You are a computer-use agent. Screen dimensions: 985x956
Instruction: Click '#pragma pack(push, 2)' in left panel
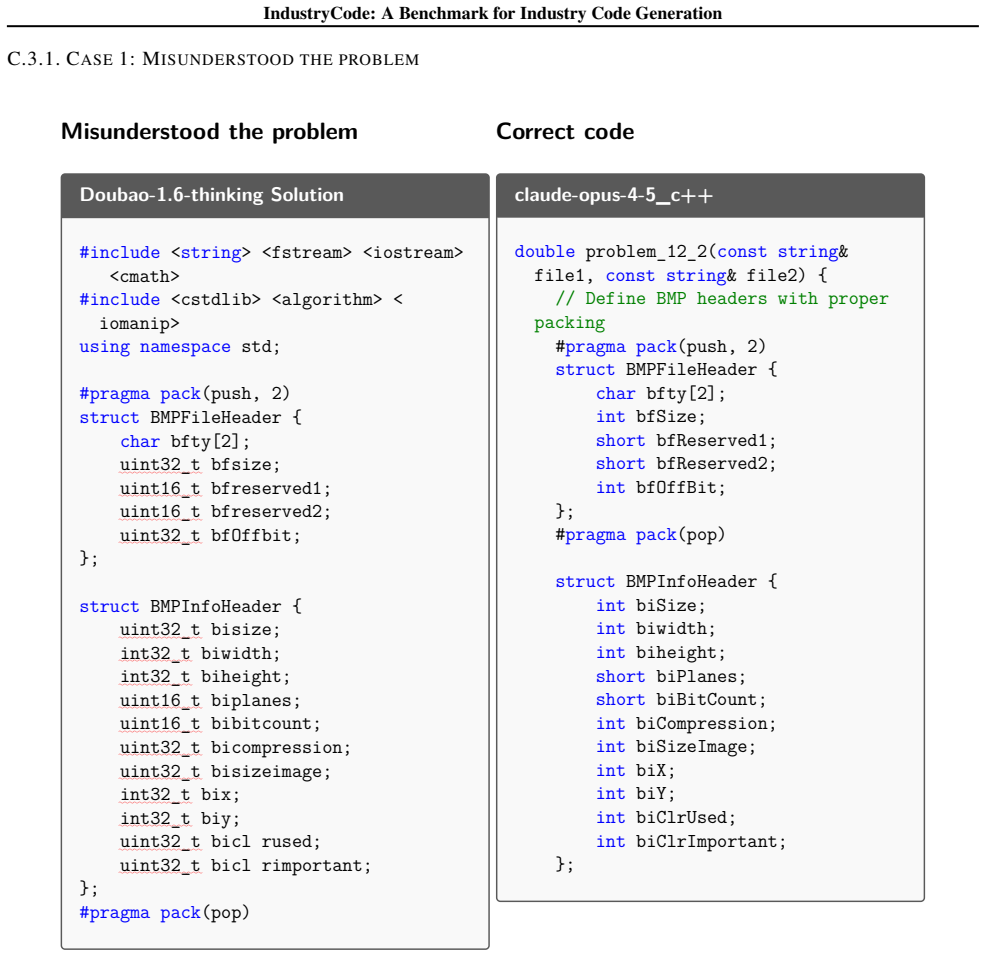[185, 394]
